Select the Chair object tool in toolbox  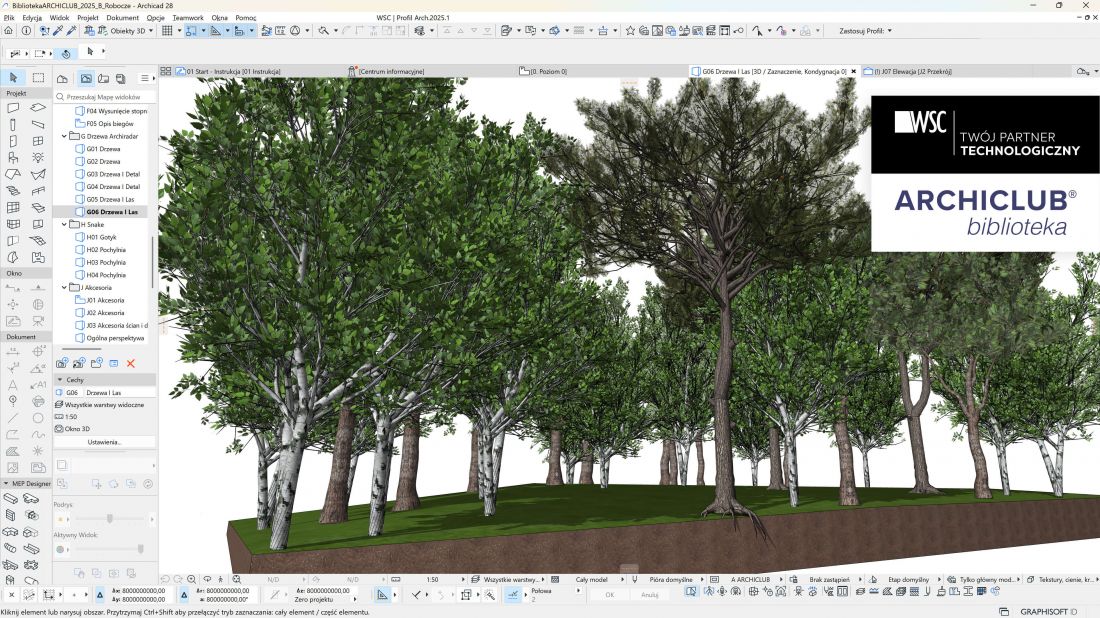click(x=13, y=158)
